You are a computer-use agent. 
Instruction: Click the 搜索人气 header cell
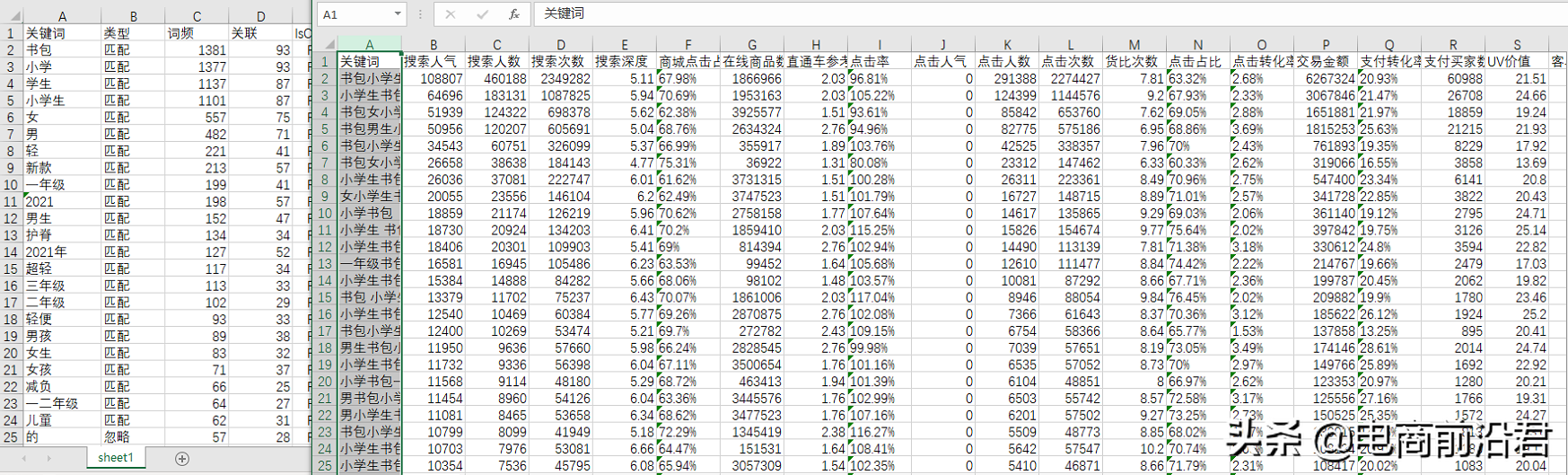point(434,62)
